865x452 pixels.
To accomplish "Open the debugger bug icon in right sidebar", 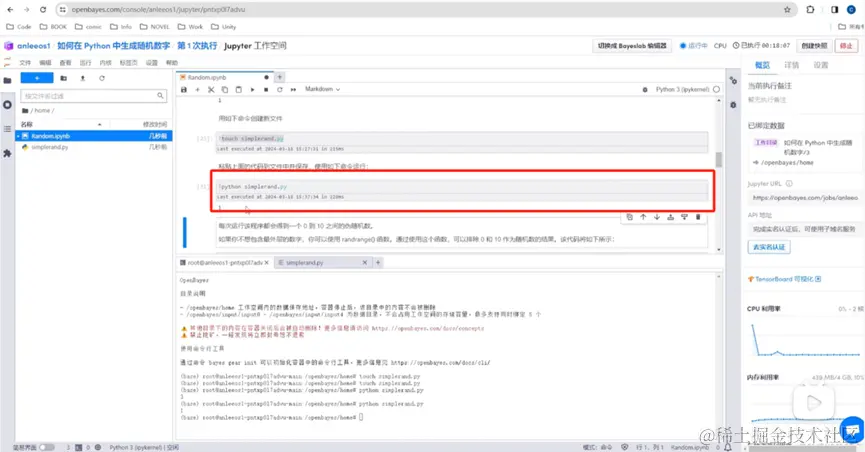I will pyautogui.click(x=733, y=105).
